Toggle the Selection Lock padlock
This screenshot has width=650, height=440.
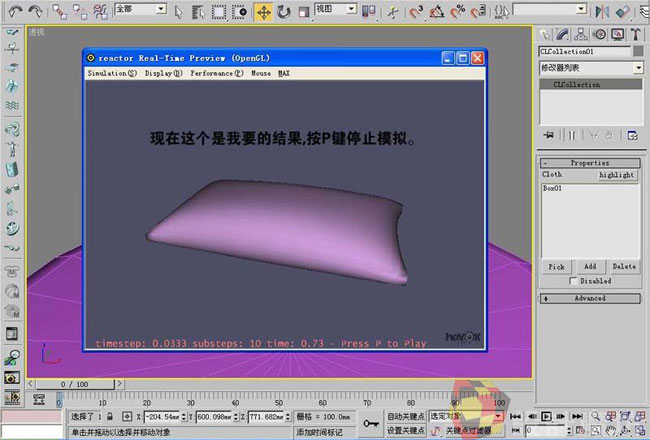(110, 416)
